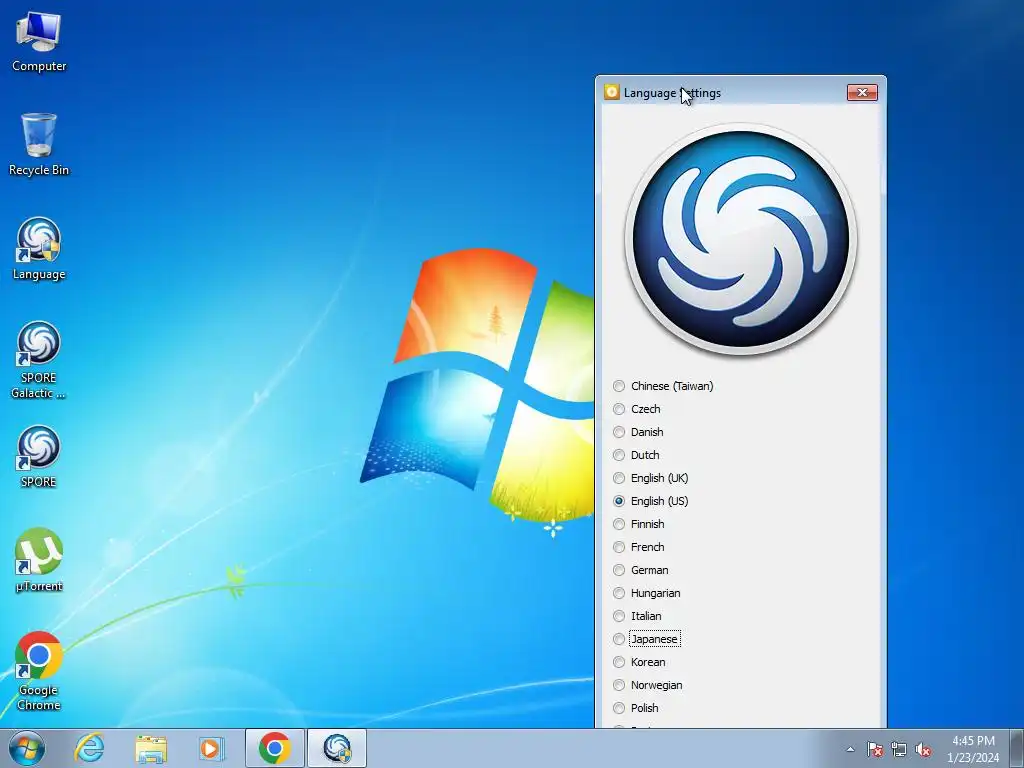This screenshot has width=1024, height=768.
Task: Select the French language option
Action: click(x=639, y=547)
